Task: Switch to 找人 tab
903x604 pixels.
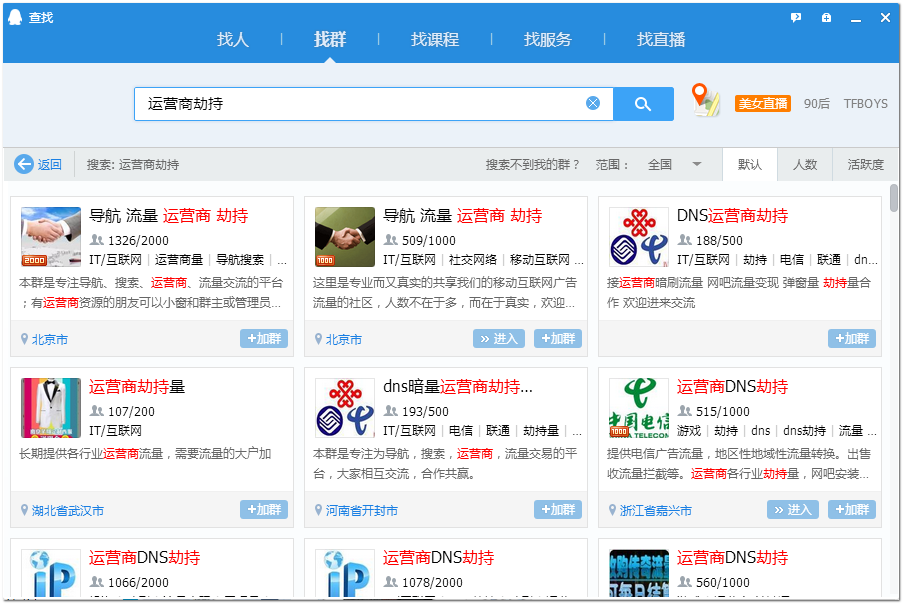Action: pos(233,40)
